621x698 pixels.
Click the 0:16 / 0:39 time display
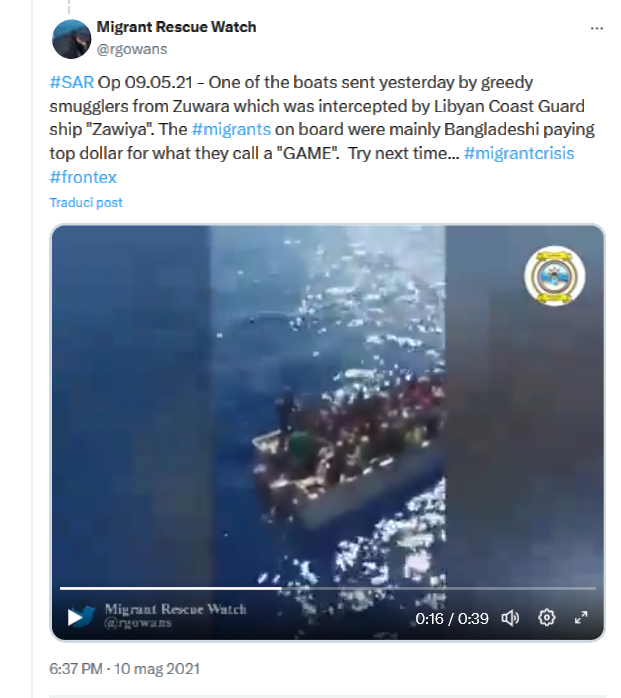(x=452, y=618)
